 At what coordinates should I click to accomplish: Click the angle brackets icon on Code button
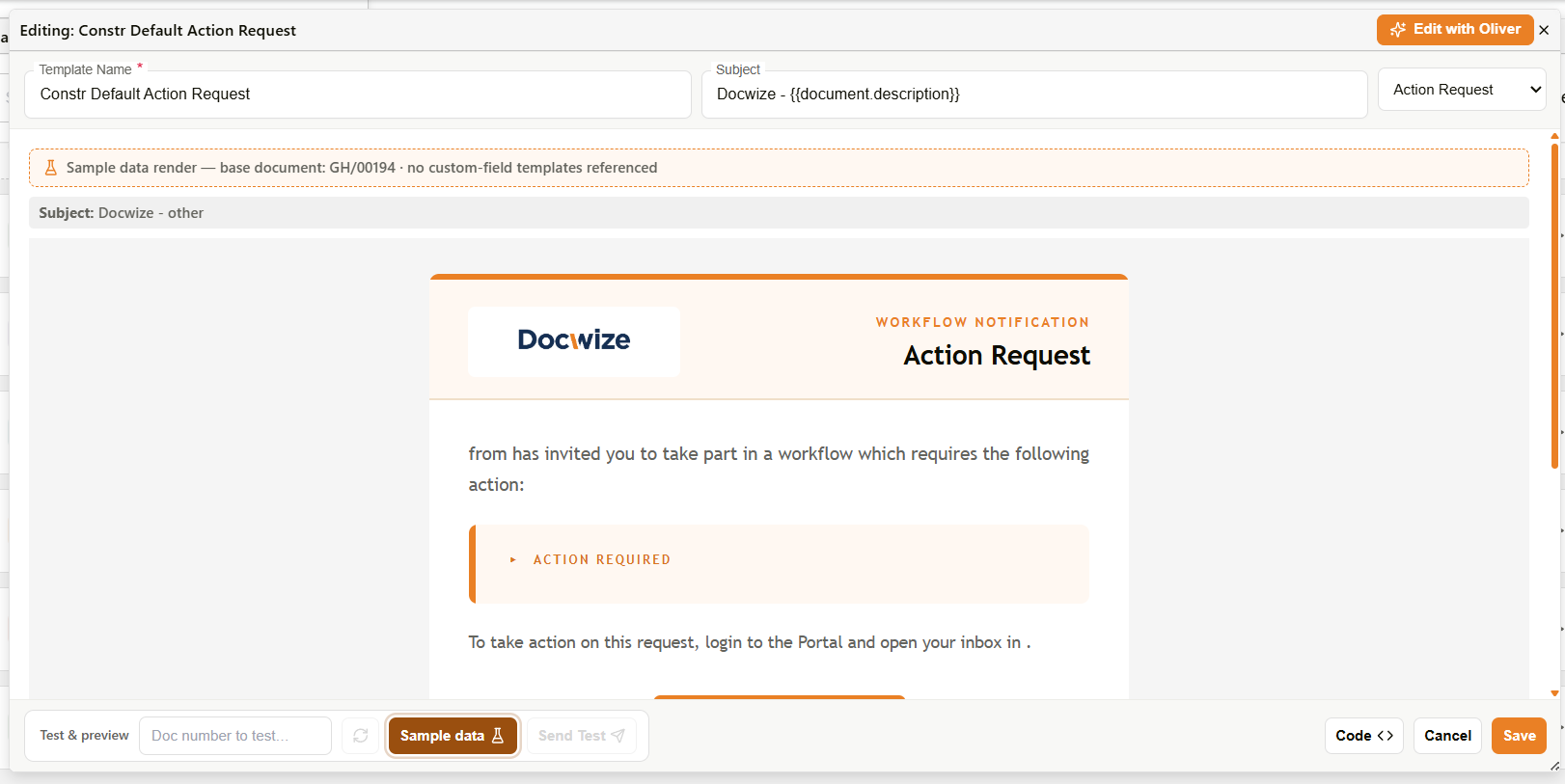[x=1385, y=736]
